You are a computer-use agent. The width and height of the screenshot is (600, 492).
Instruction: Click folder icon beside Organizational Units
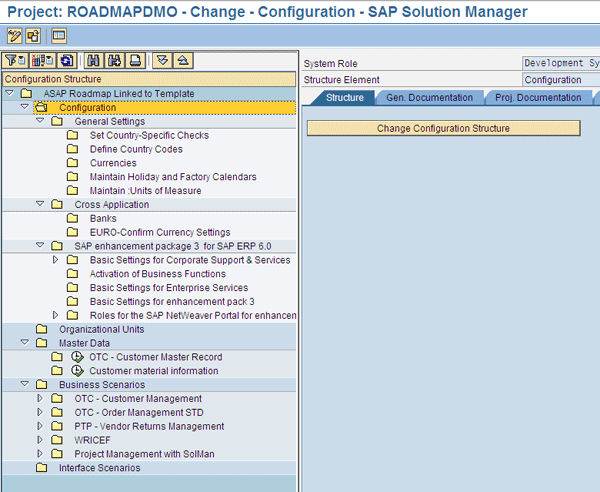(x=41, y=329)
